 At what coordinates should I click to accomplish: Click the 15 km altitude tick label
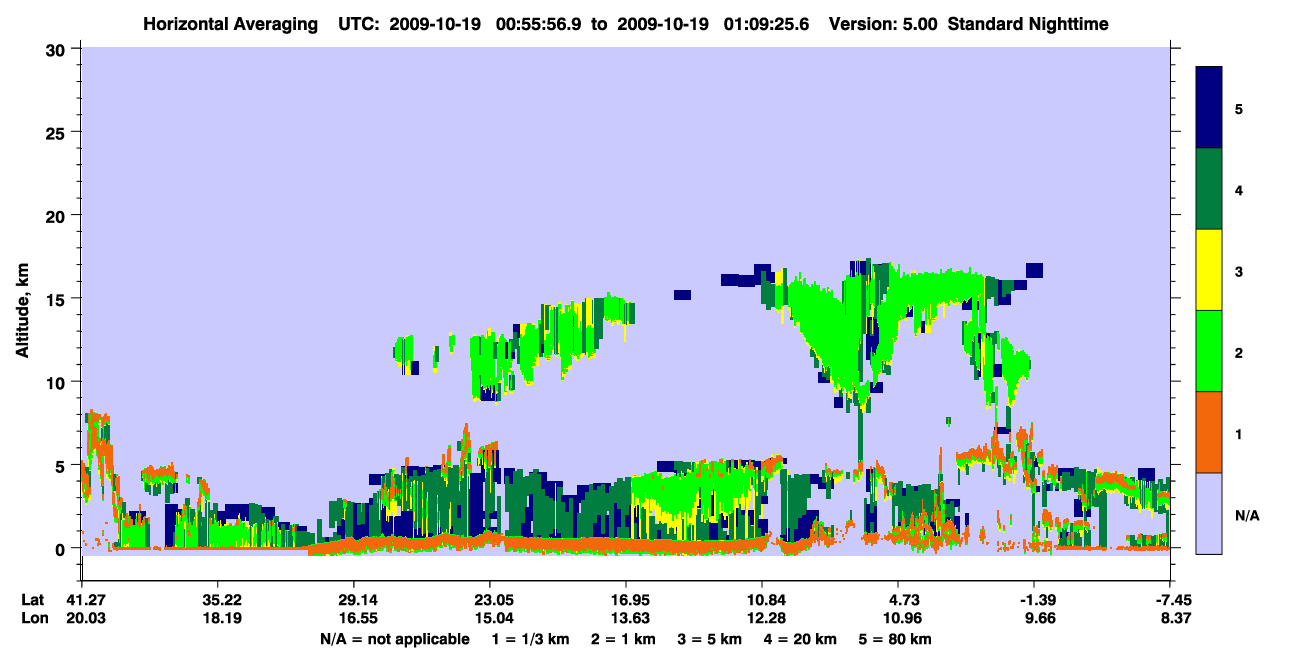click(x=56, y=299)
